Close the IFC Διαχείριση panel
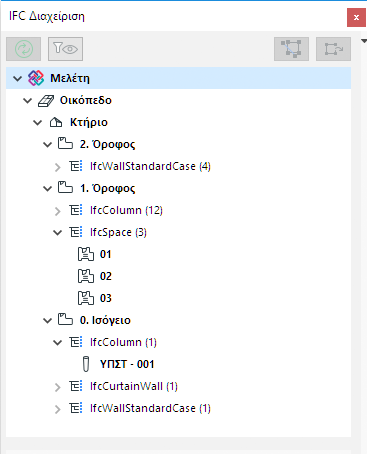 pyautogui.click(x=356, y=17)
